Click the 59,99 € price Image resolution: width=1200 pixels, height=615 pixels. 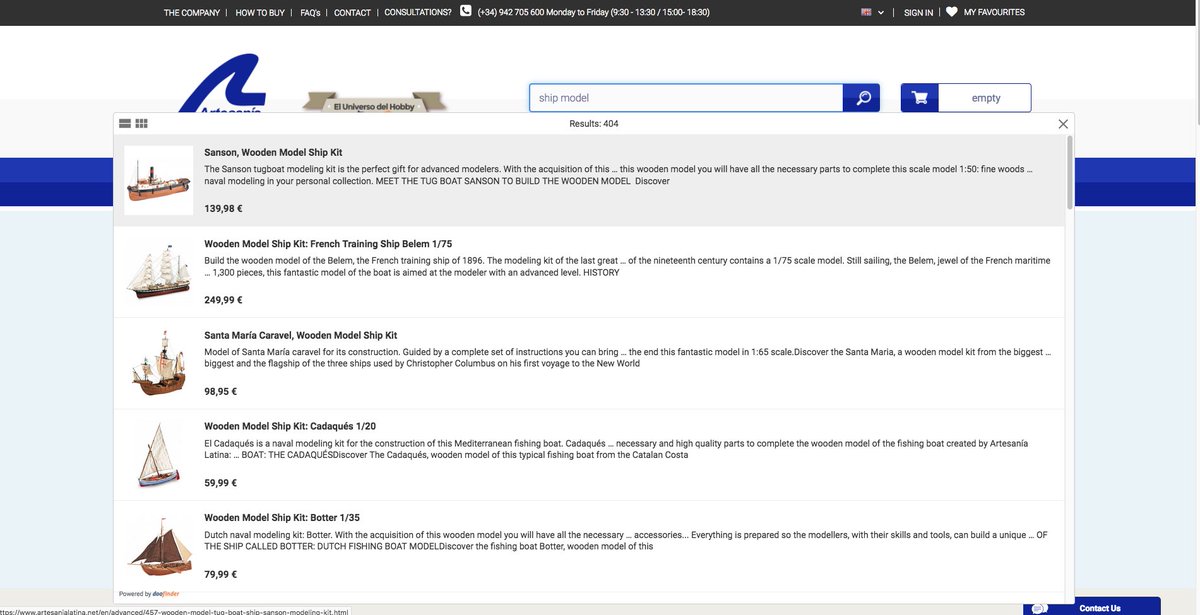[221, 483]
